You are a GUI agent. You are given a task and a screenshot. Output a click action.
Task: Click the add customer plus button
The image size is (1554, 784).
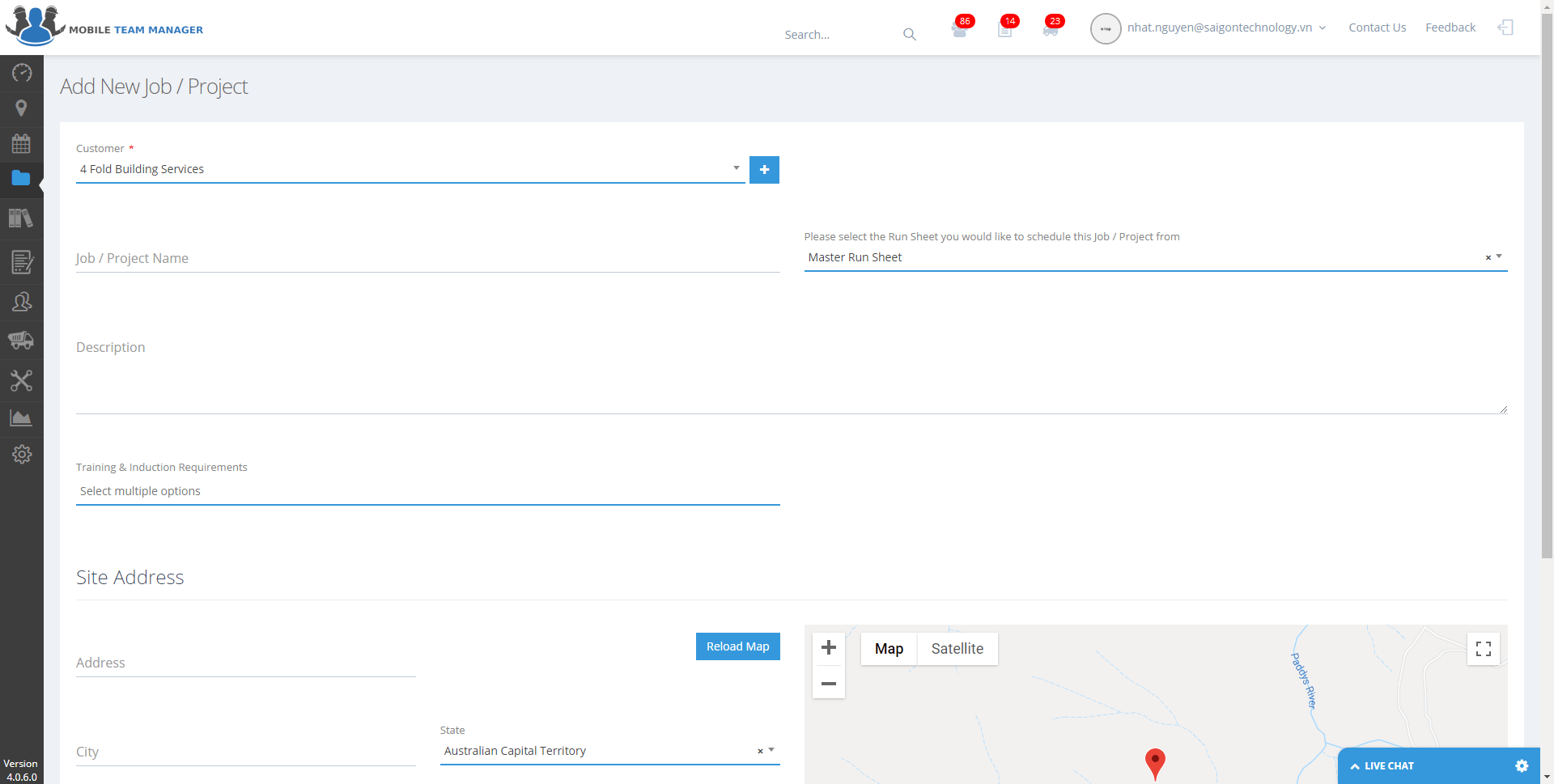[x=764, y=170]
